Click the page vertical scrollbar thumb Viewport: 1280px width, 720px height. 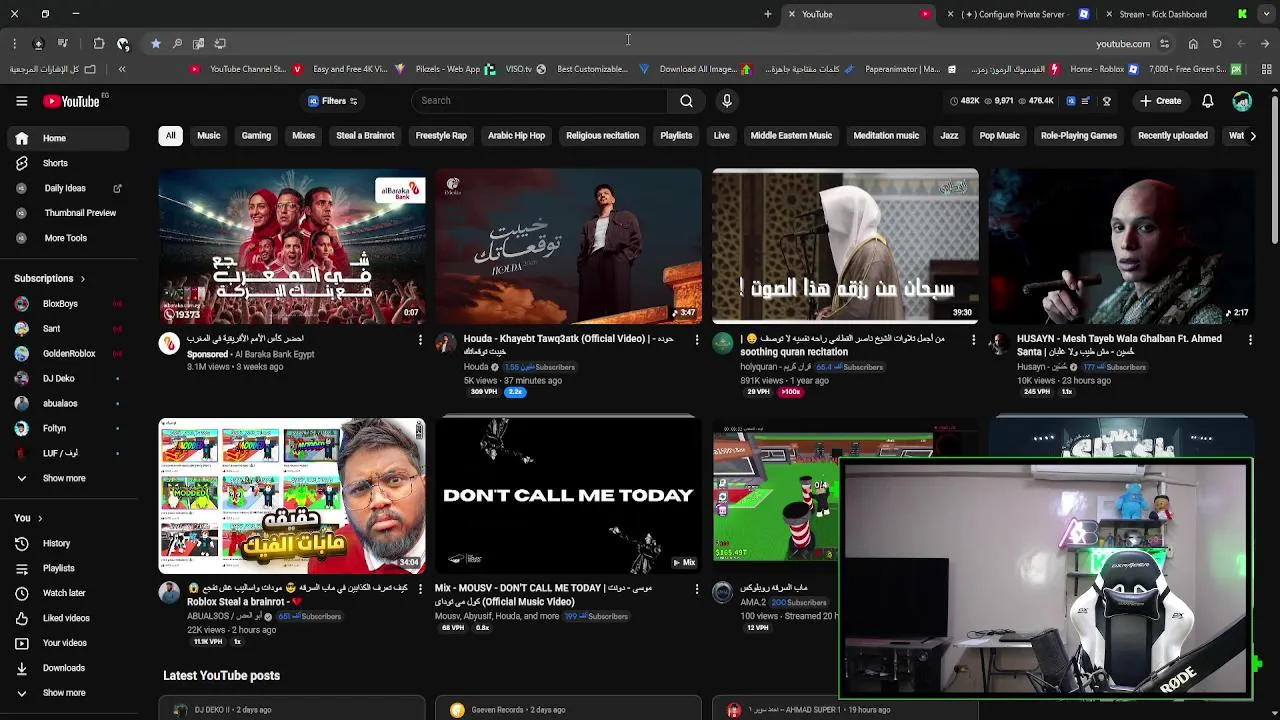click(x=1274, y=170)
